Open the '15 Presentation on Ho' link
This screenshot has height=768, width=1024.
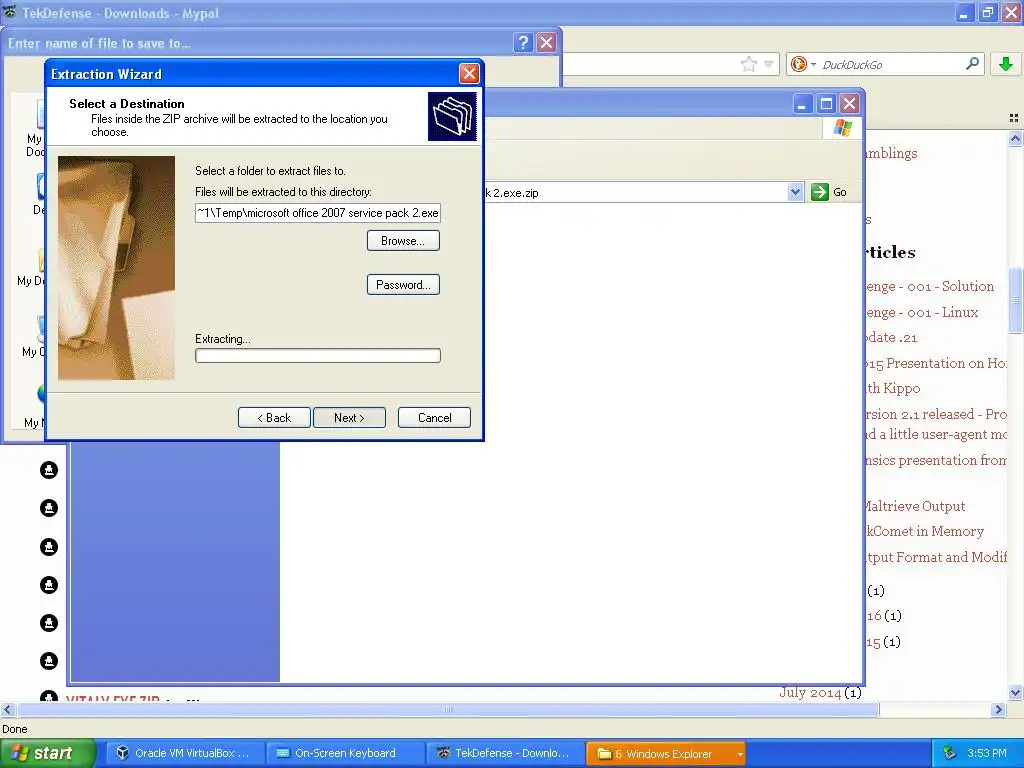pos(936,363)
